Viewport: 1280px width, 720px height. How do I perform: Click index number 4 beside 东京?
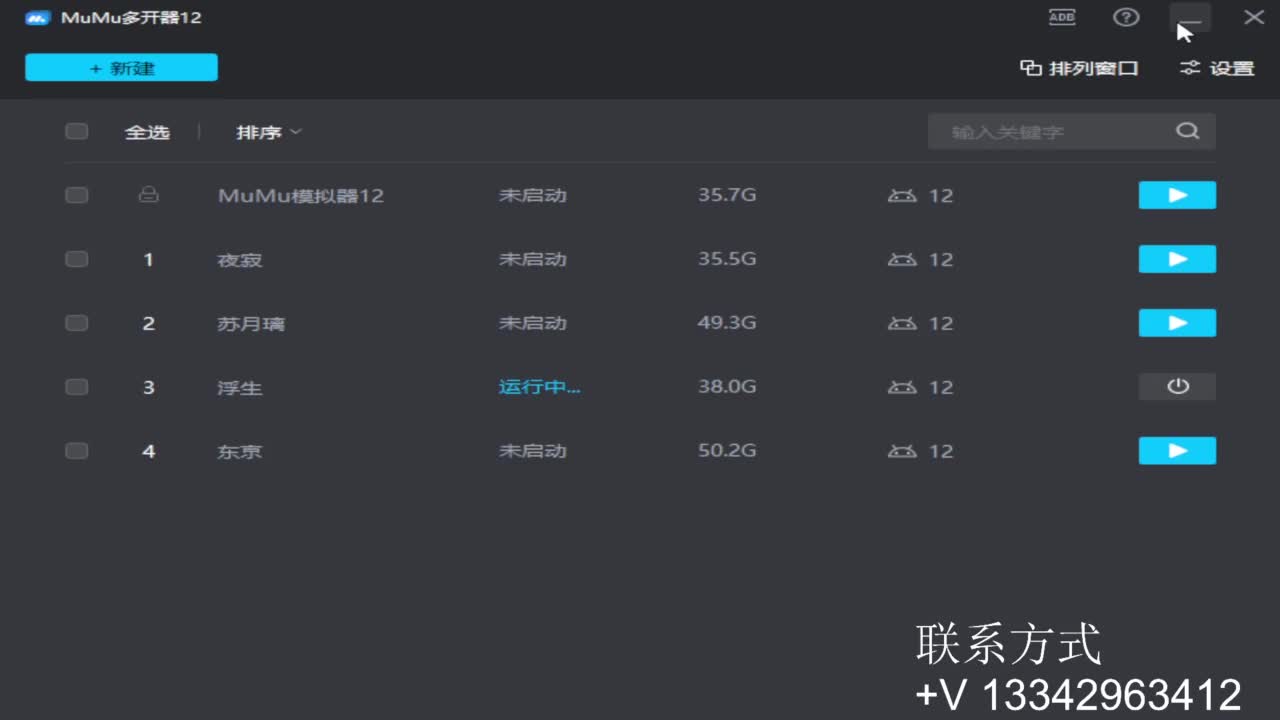149,452
